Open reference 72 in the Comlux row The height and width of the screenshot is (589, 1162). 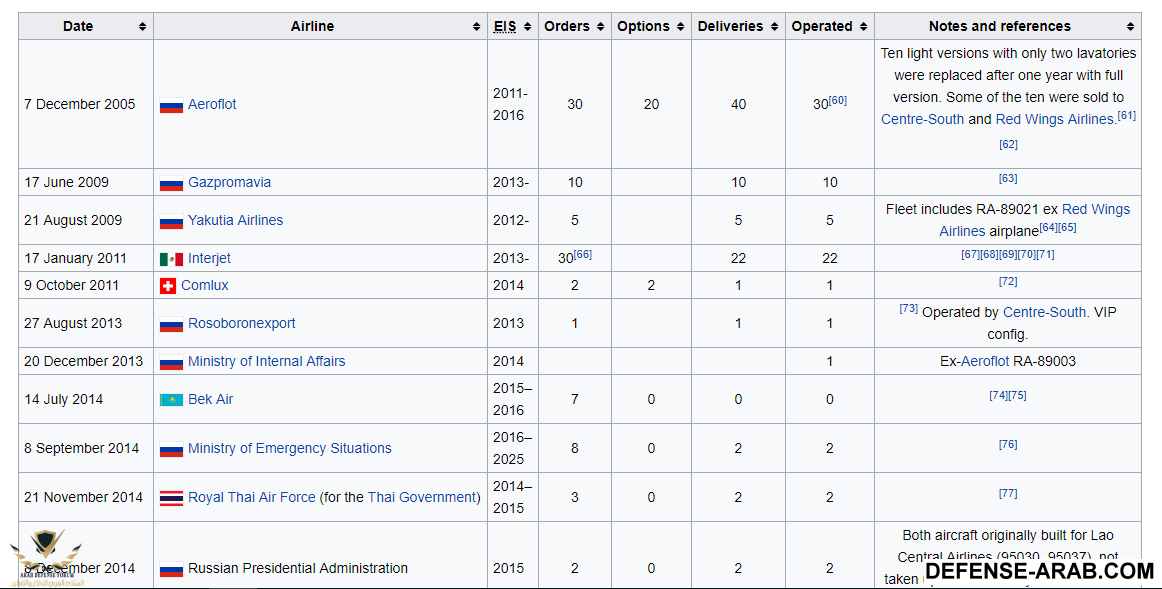1007,282
